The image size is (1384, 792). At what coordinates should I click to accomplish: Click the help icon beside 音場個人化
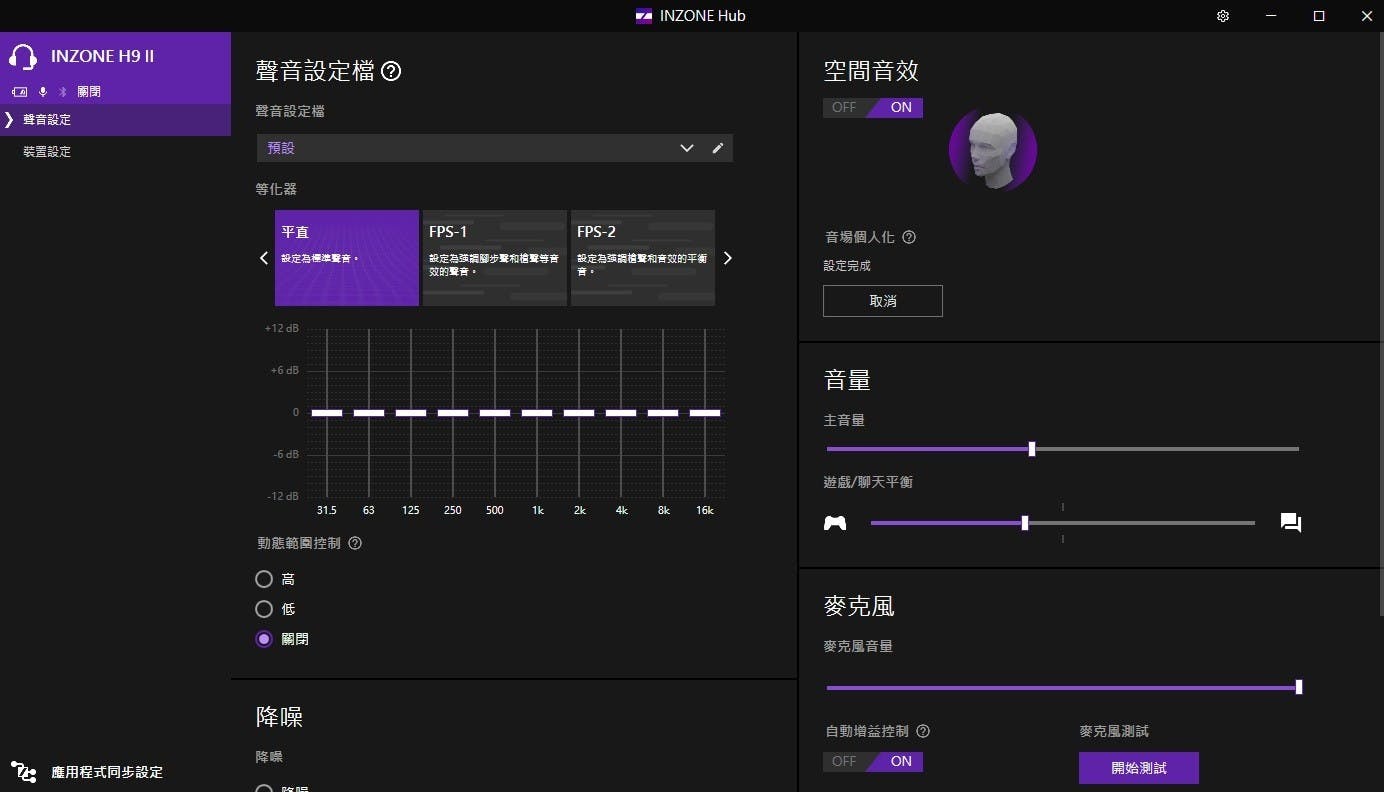[x=909, y=237]
